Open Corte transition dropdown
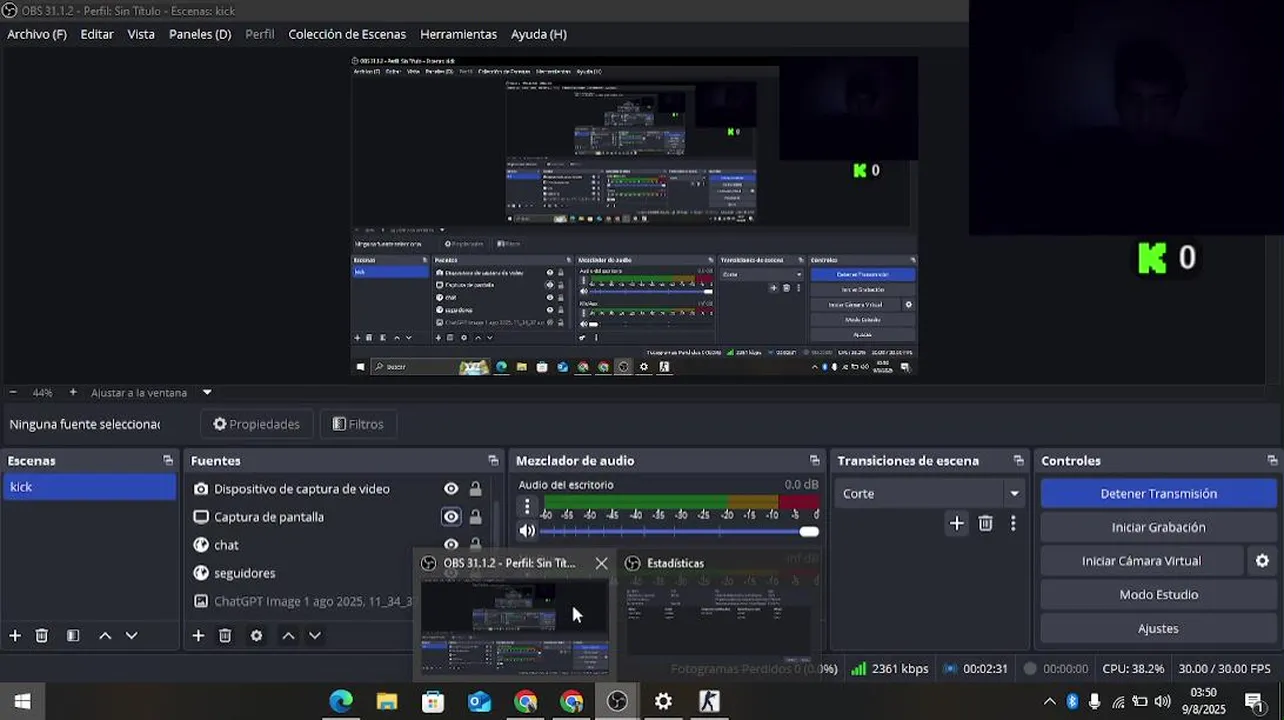 929,493
